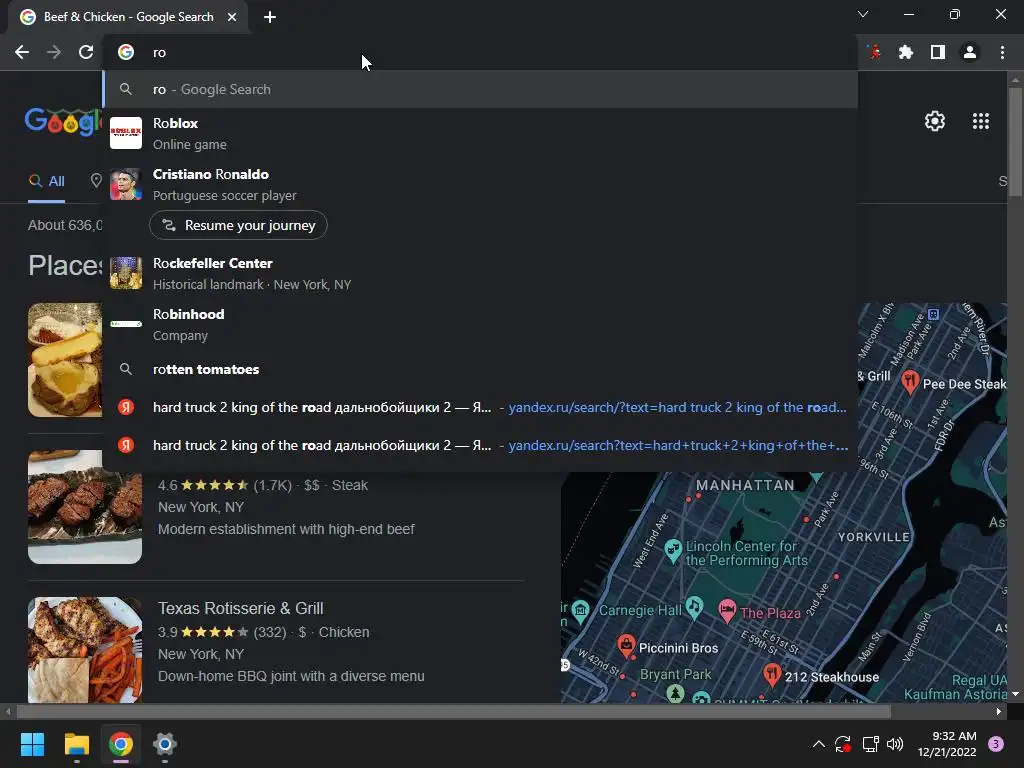
Task: Click the horizontal page scrollbar
Action: [x=453, y=711]
